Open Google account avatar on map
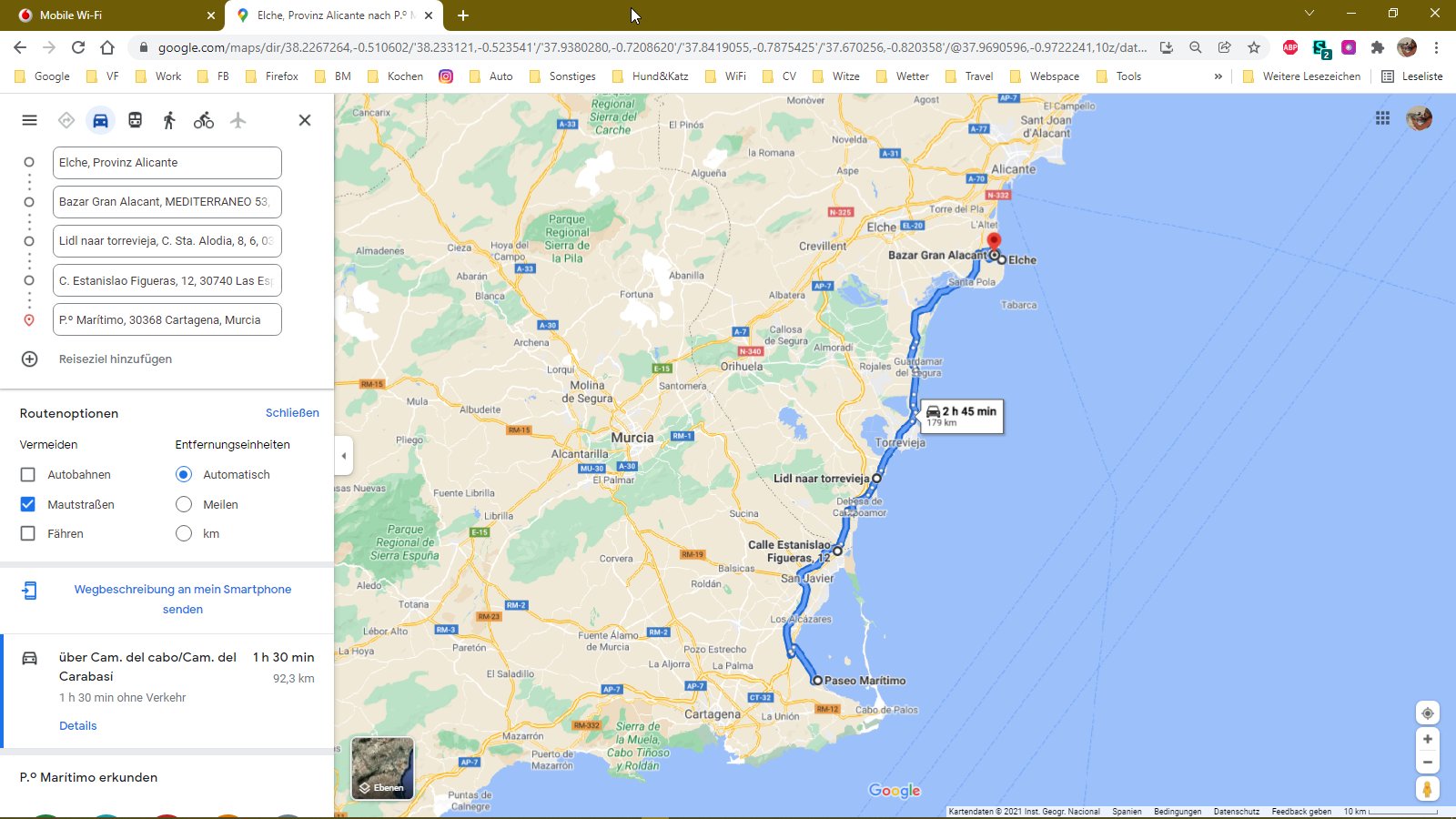The image size is (1456, 819). click(1420, 118)
